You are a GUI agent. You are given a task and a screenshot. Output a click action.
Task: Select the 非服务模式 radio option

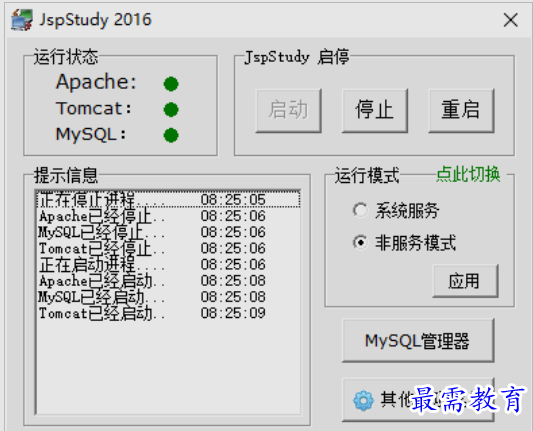pos(405,243)
